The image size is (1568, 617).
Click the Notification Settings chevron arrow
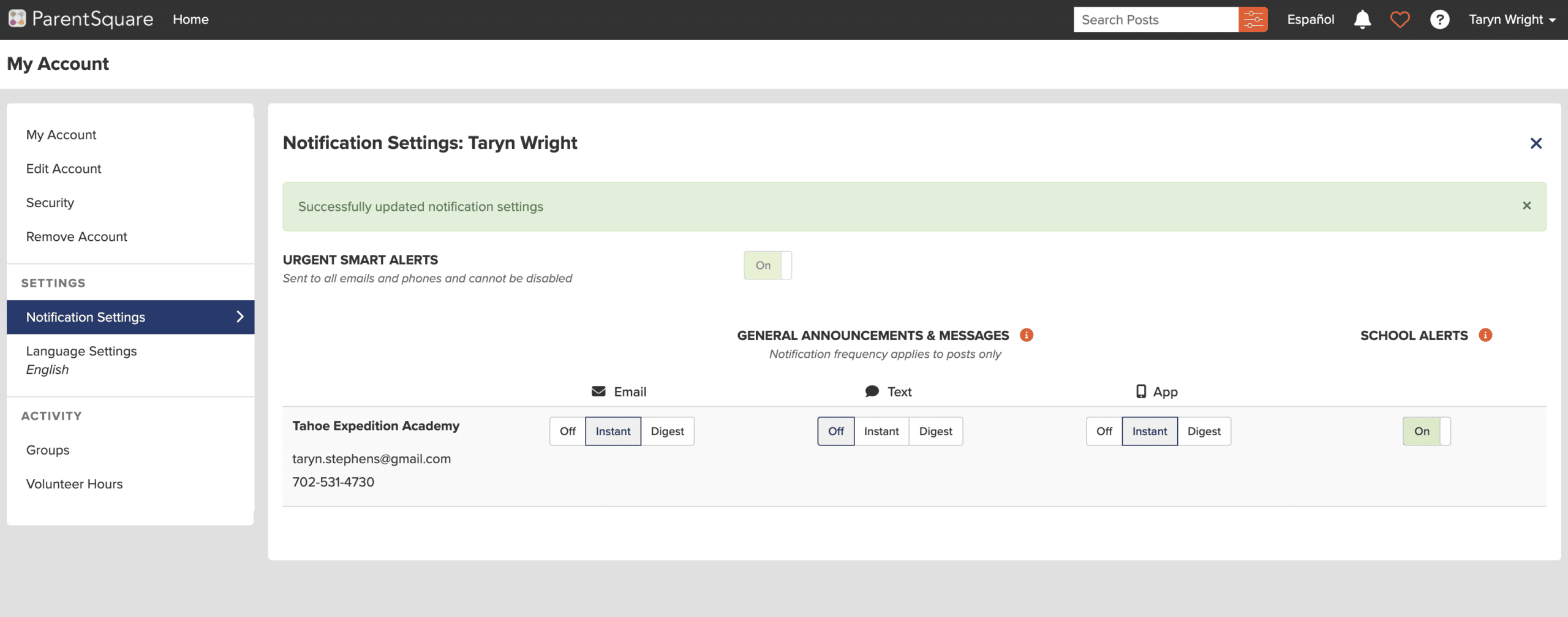(x=240, y=317)
